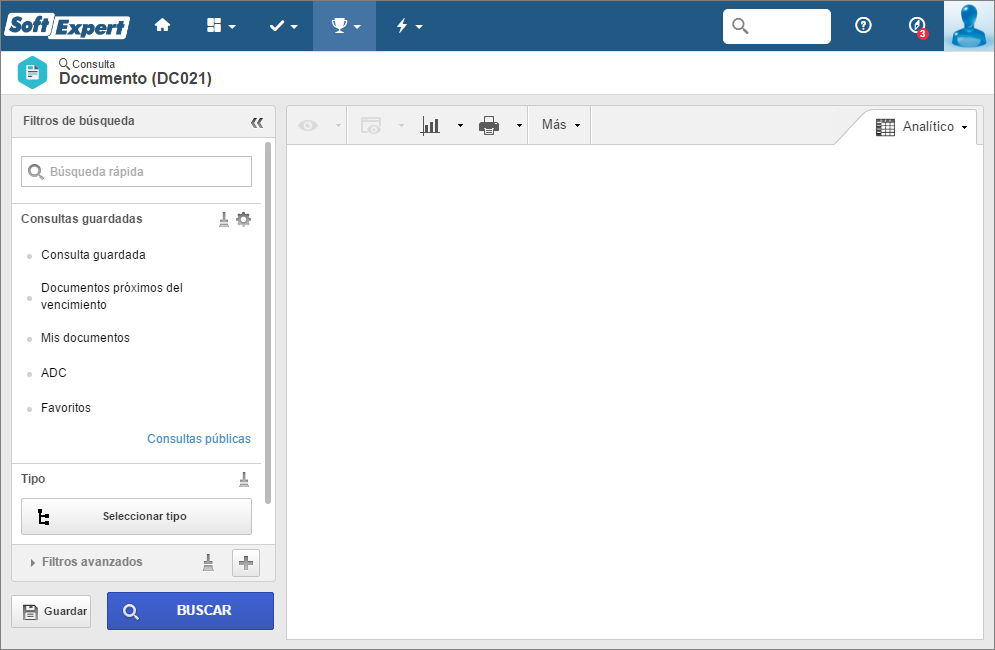
Task: Open the Consultas públicas link
Action: click(199, 439)
